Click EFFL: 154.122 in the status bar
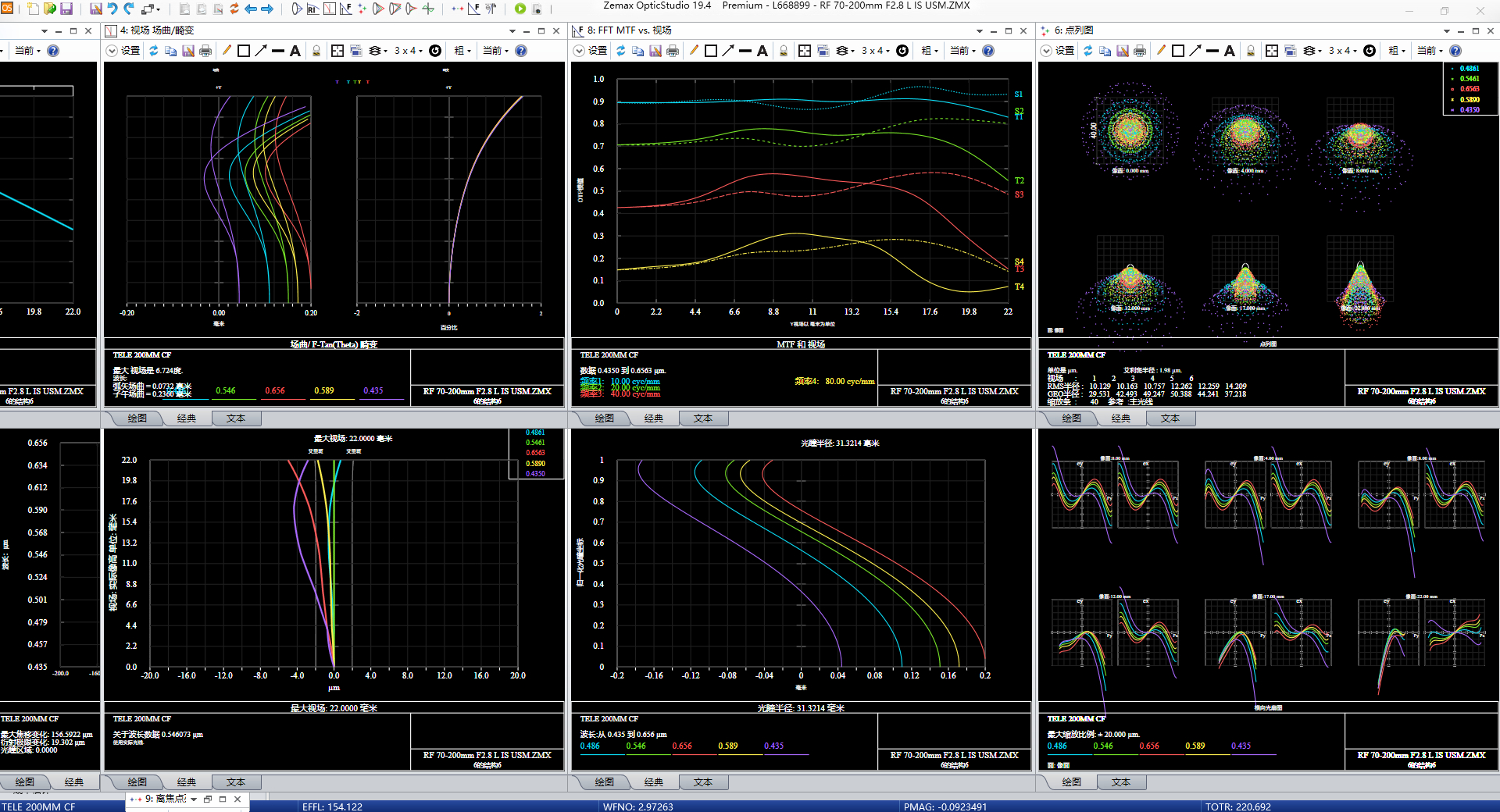The image size is (1500, 812). pyautogui.click(x=332, y=807)
